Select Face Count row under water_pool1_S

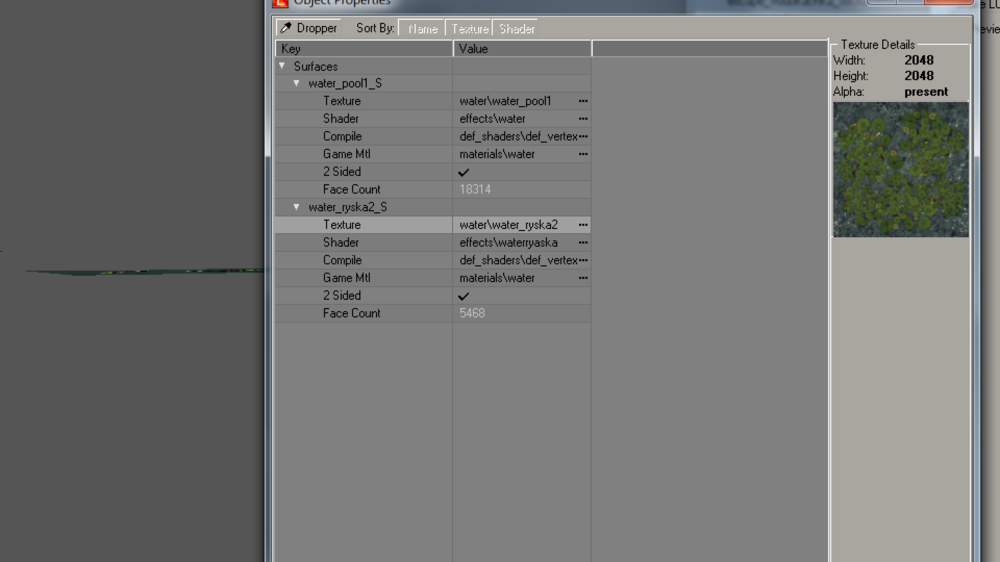(x=433, y=189)
